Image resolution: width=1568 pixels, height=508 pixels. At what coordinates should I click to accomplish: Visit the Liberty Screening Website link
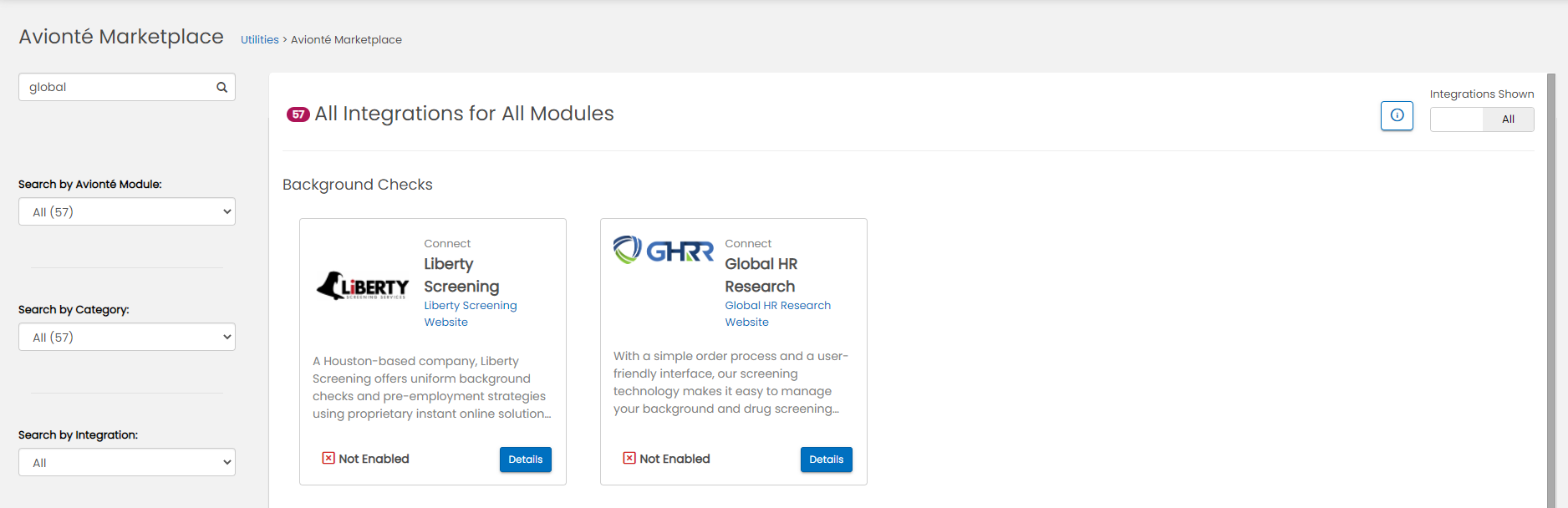(x=471, y=313)
